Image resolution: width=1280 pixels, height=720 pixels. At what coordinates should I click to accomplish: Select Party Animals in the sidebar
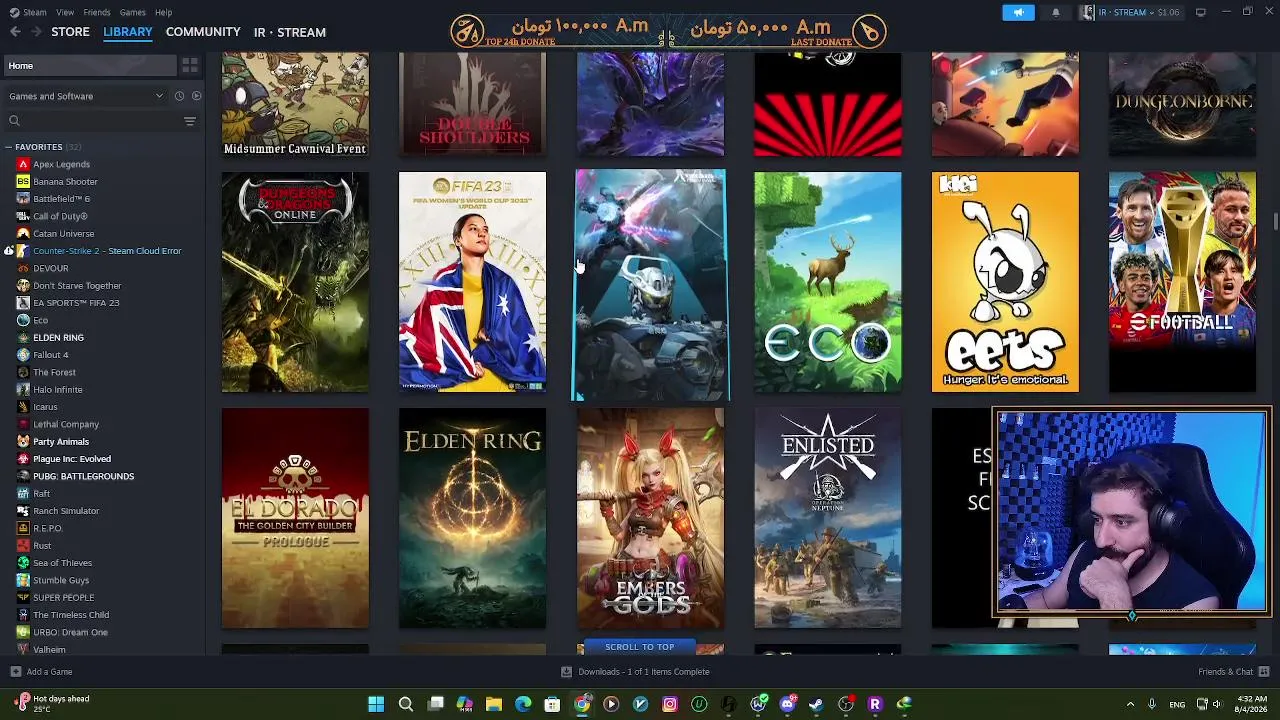[61, 442]
